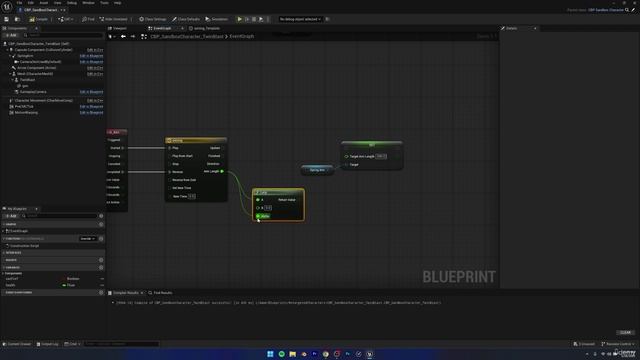This screenshot has height=360, width=640.
Task: Open the Content Drawer
Action: click(17, 344)
